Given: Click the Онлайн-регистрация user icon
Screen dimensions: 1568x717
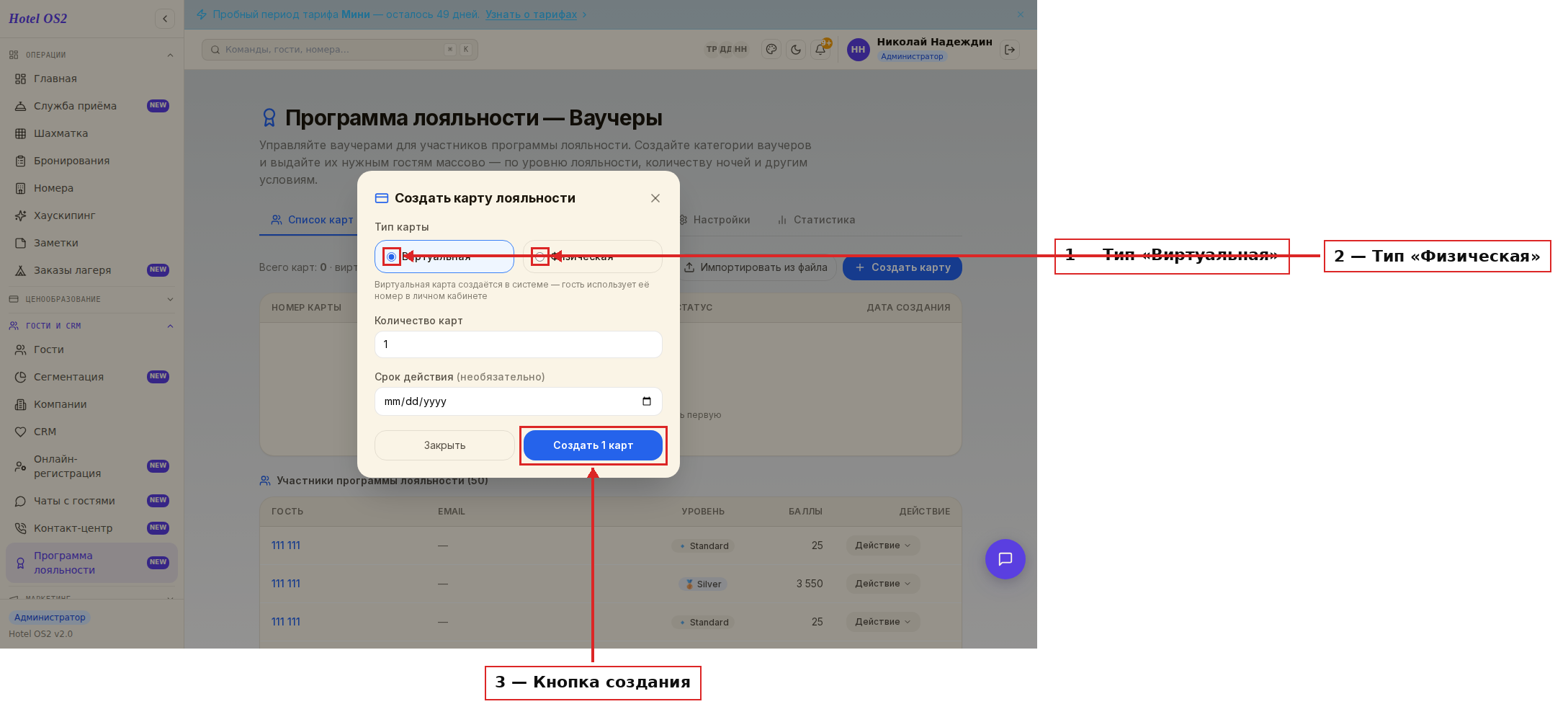Looking at the screenshot, I should click(20, 466).
